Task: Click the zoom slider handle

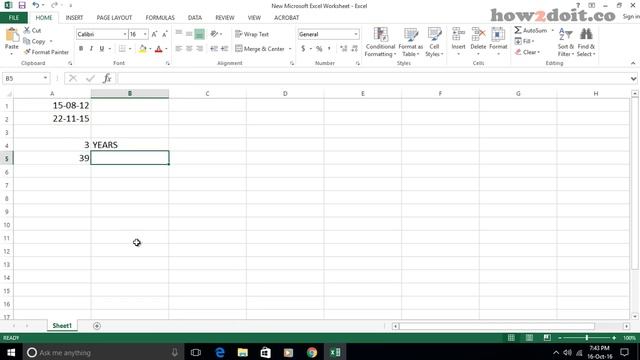Action: click(x=587, y=338)
